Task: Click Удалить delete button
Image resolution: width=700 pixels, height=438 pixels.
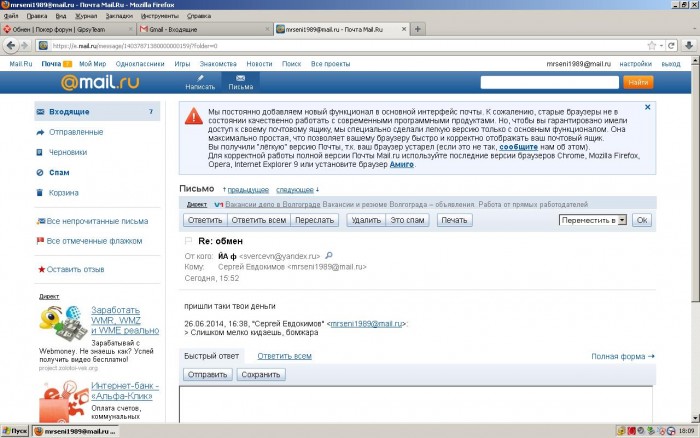Action: coord(366,220)
